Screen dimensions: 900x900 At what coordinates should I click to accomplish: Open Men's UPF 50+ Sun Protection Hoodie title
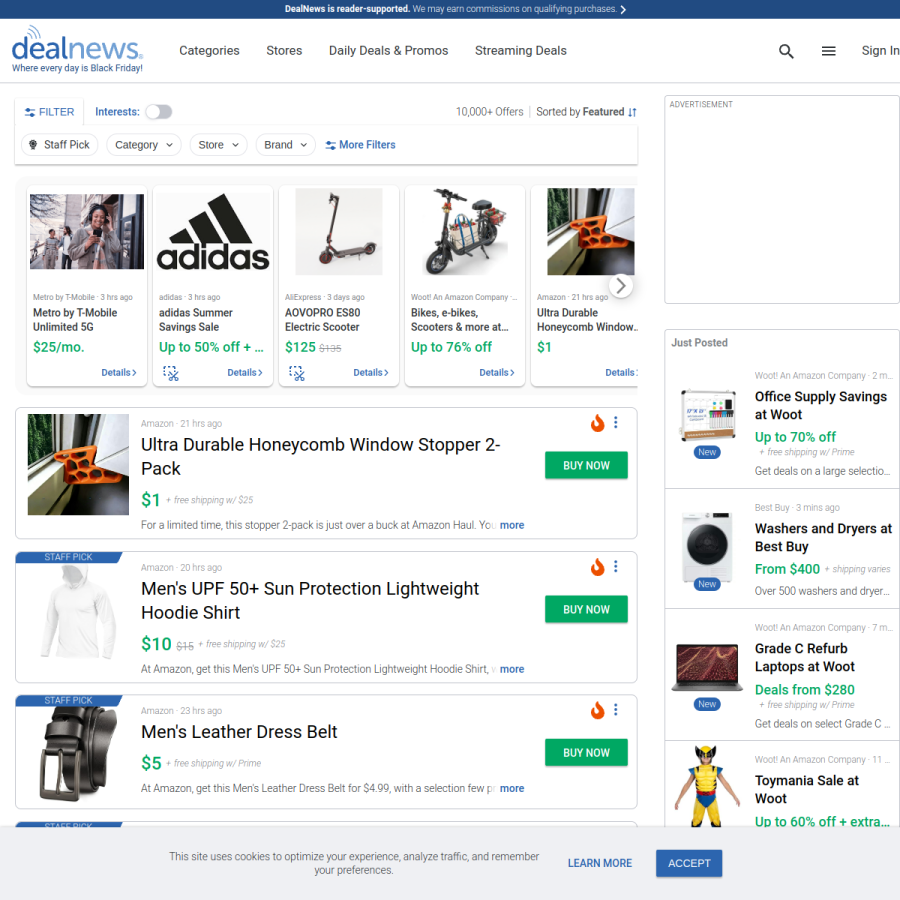point(310,601)
